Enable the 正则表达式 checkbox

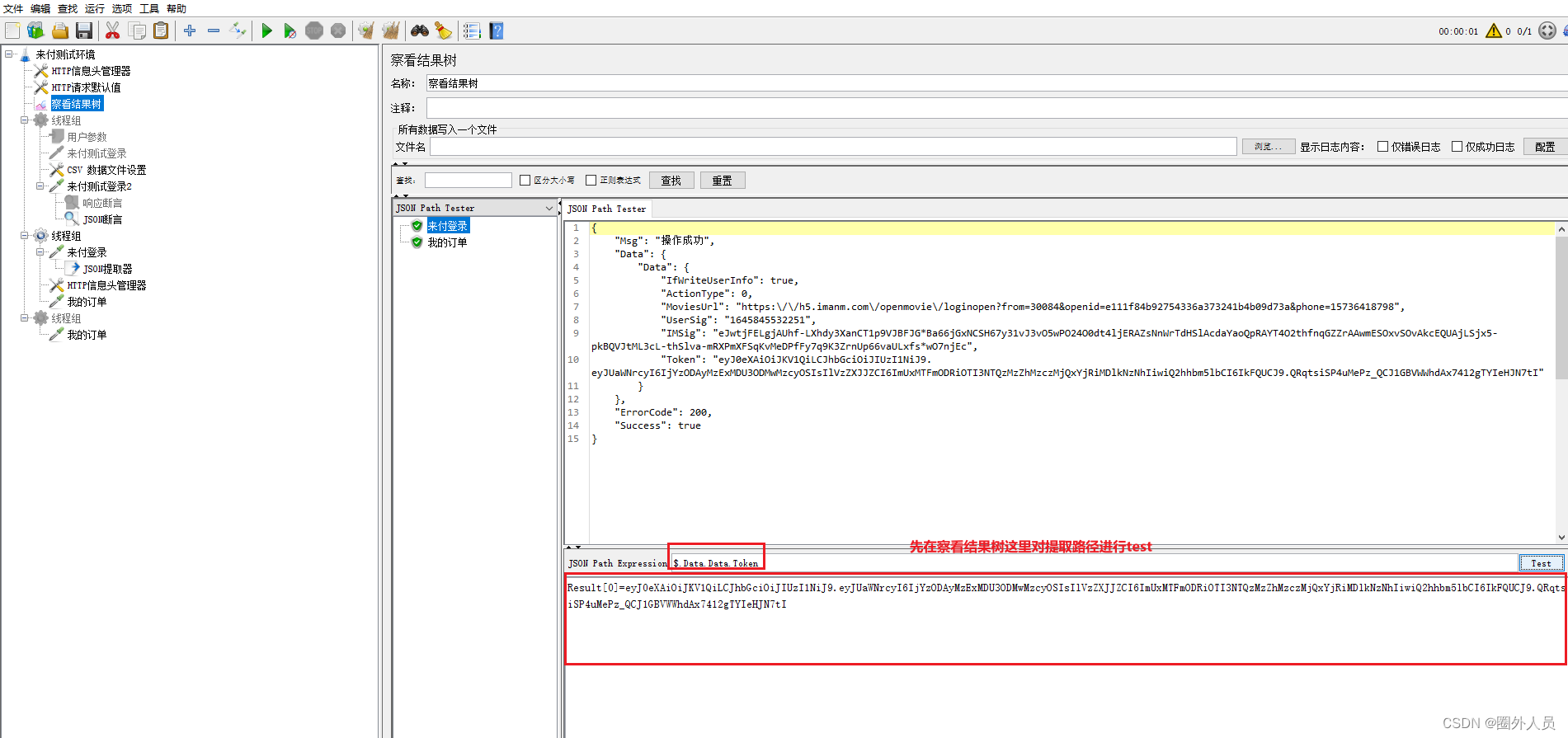tap(591, 180)
